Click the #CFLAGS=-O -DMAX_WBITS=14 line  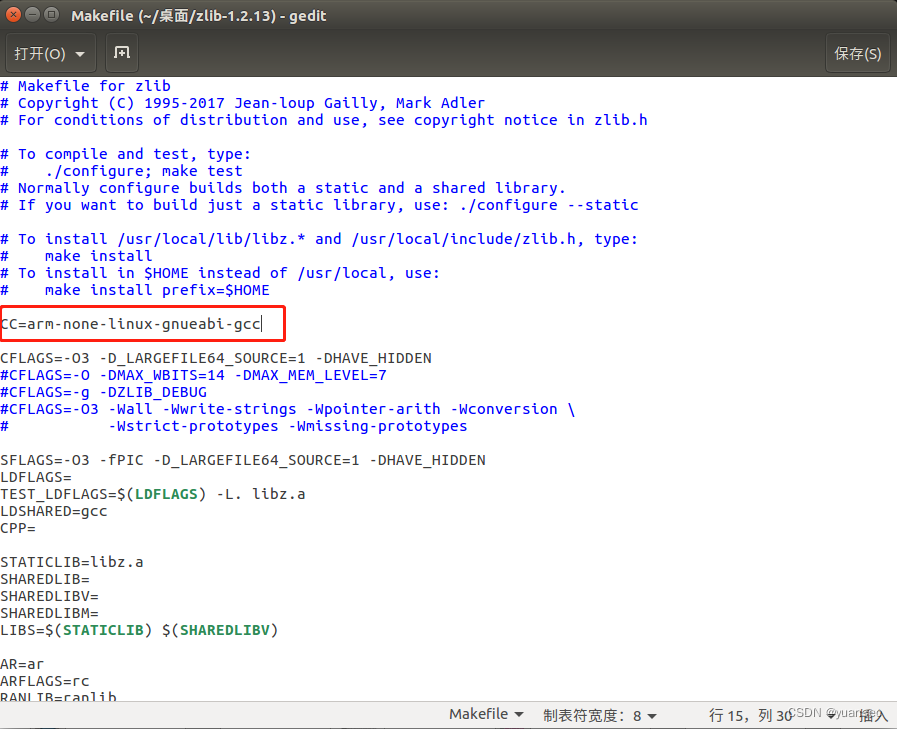pyautogui.click(x=193, y=375)
